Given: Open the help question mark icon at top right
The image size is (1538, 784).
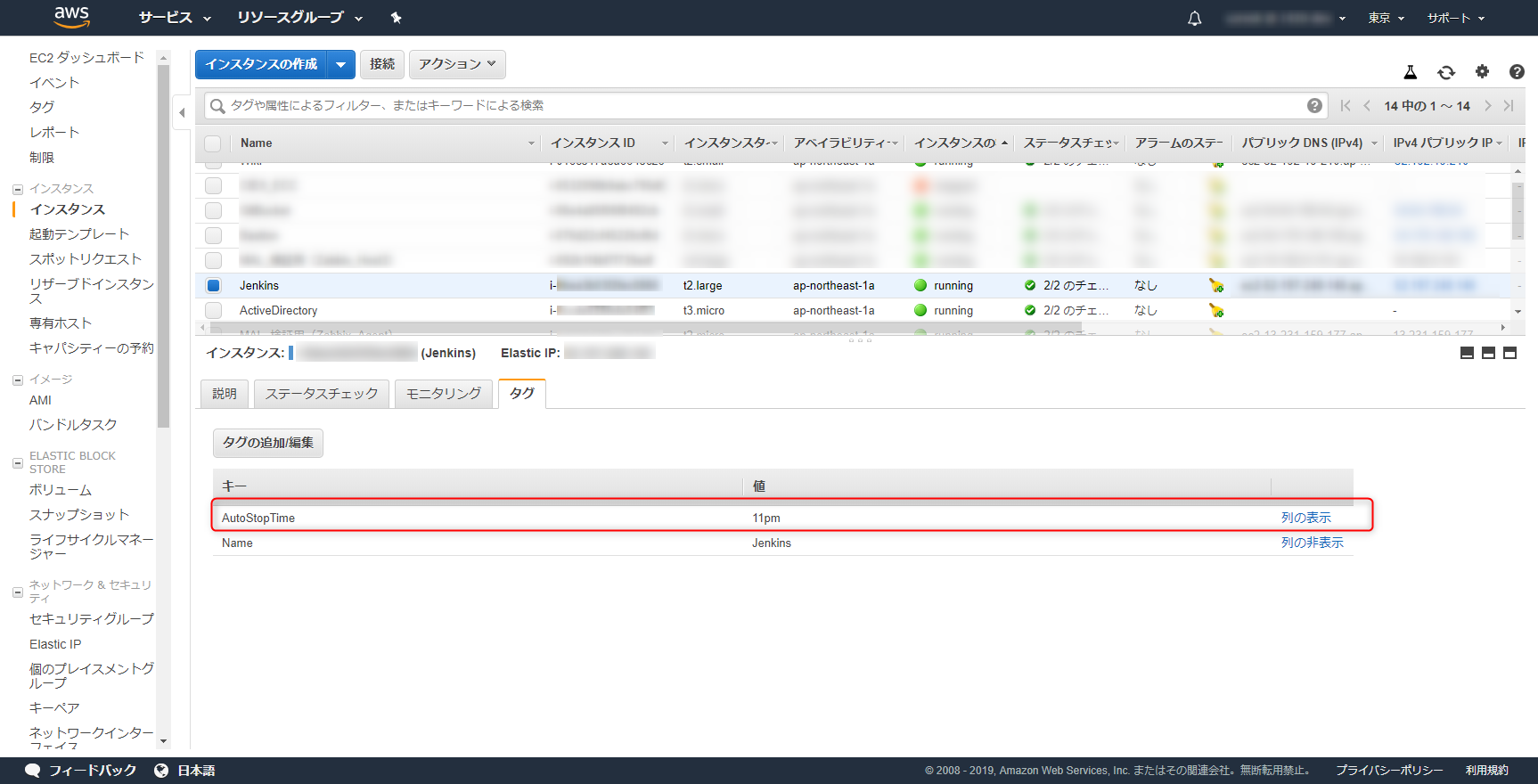Looking at the screenshot, I should coord(1517,71).
